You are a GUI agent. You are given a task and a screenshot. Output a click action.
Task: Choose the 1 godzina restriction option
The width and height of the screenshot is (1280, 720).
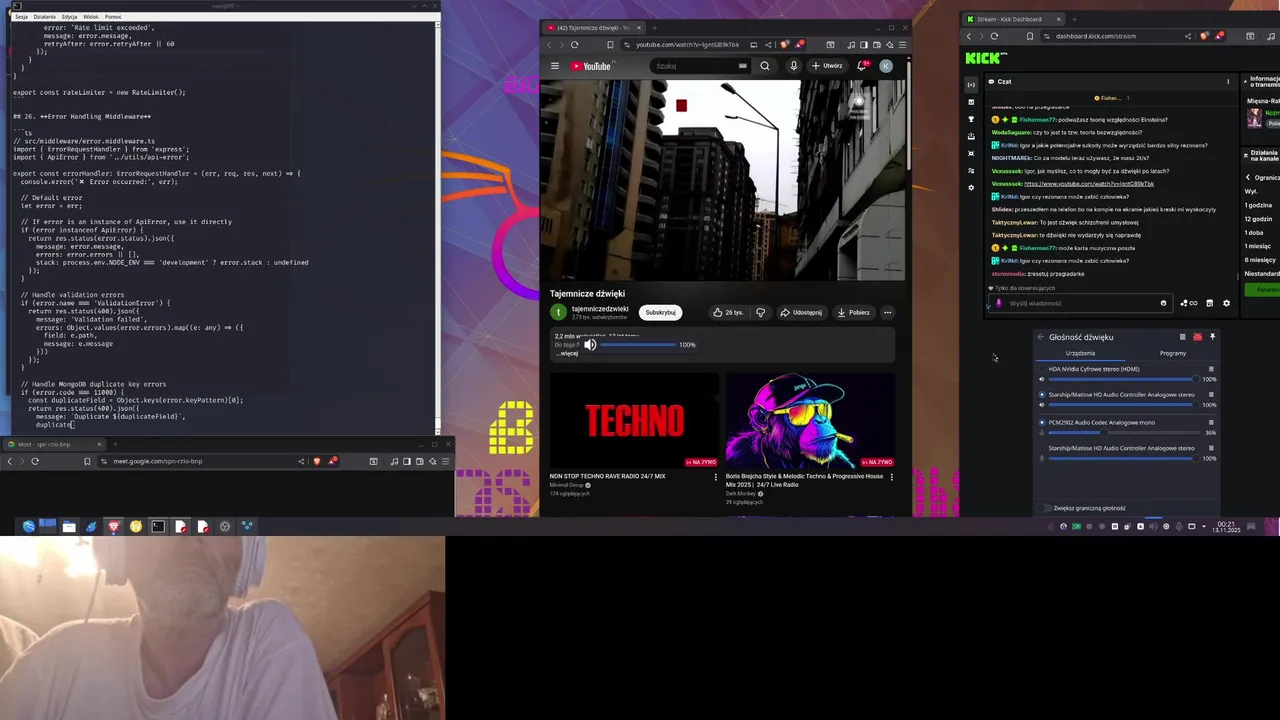click(x=1258, y=205)
